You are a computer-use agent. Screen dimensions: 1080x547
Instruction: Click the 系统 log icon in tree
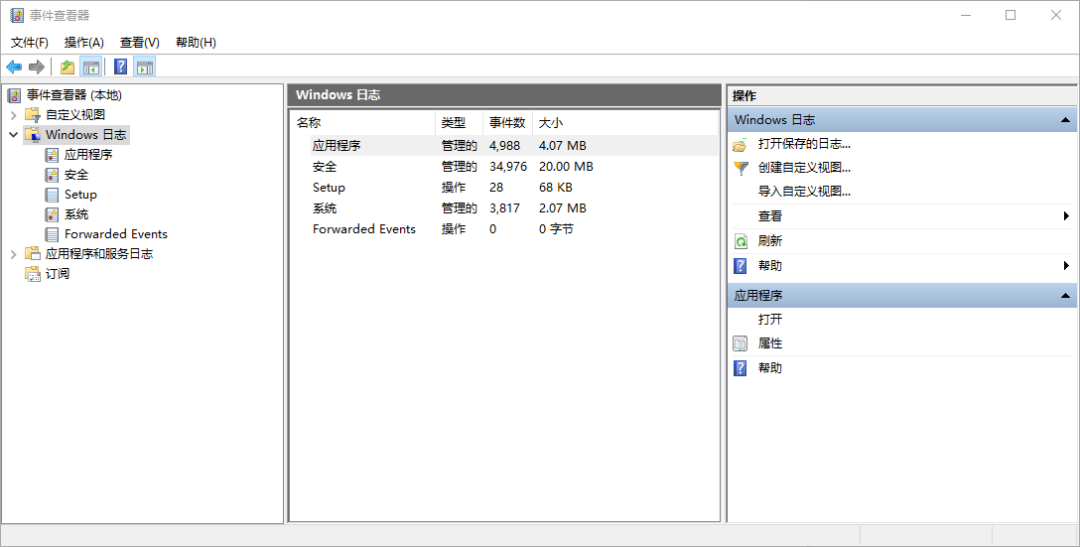[52, 214]
